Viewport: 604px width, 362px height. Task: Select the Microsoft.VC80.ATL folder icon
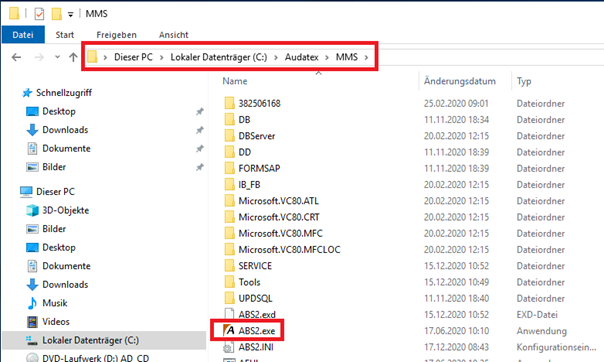click(229, 201)
